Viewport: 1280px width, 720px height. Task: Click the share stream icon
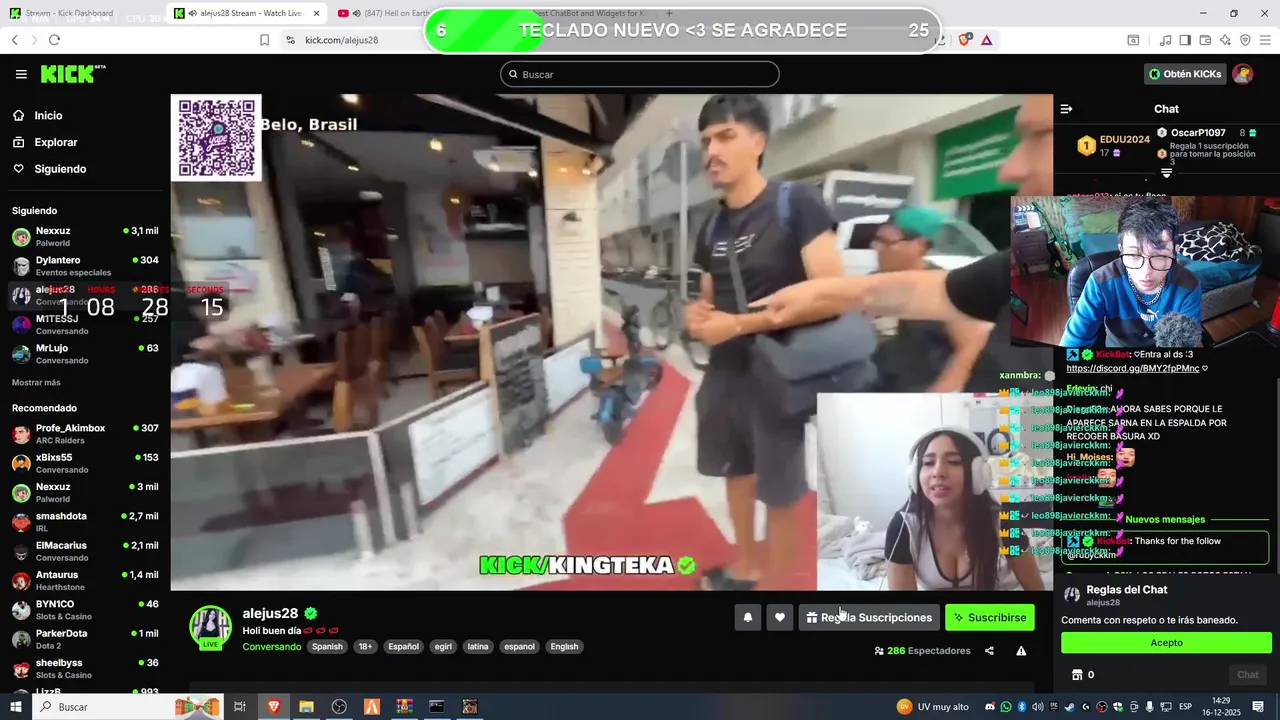coord(989,651)
